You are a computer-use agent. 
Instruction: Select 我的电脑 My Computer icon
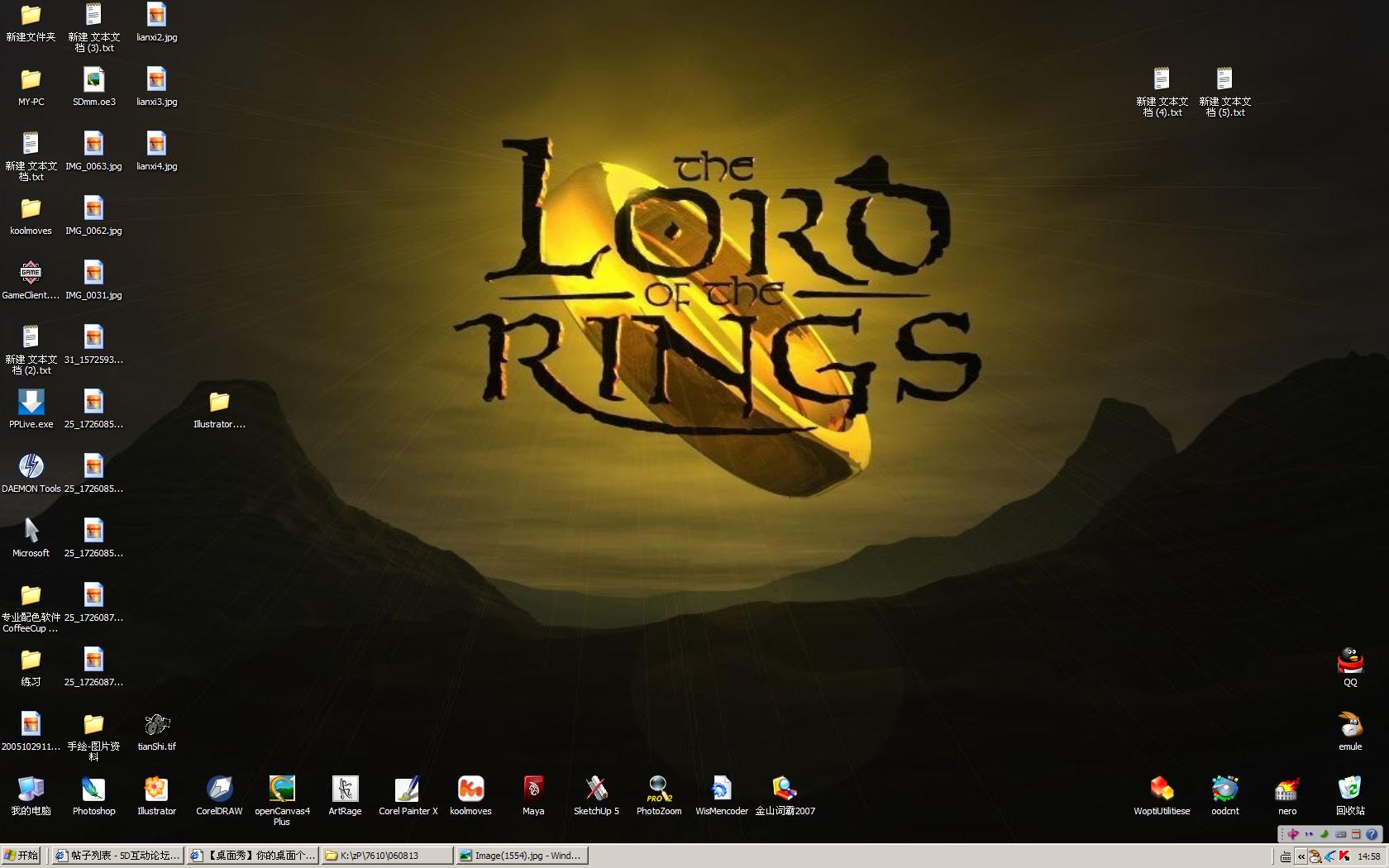click(31, 795)
